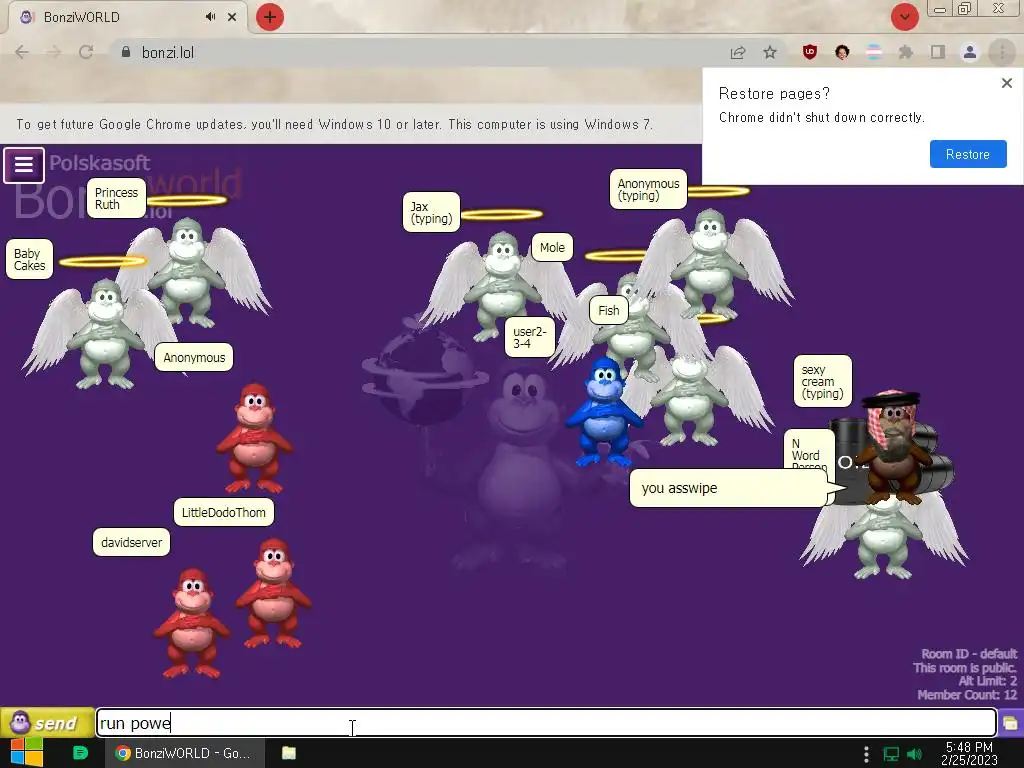This screenshot has width=1024, height=768.
Task: Click the keffiyeh Bonzi on oil barrels
Action: point(893,447)
